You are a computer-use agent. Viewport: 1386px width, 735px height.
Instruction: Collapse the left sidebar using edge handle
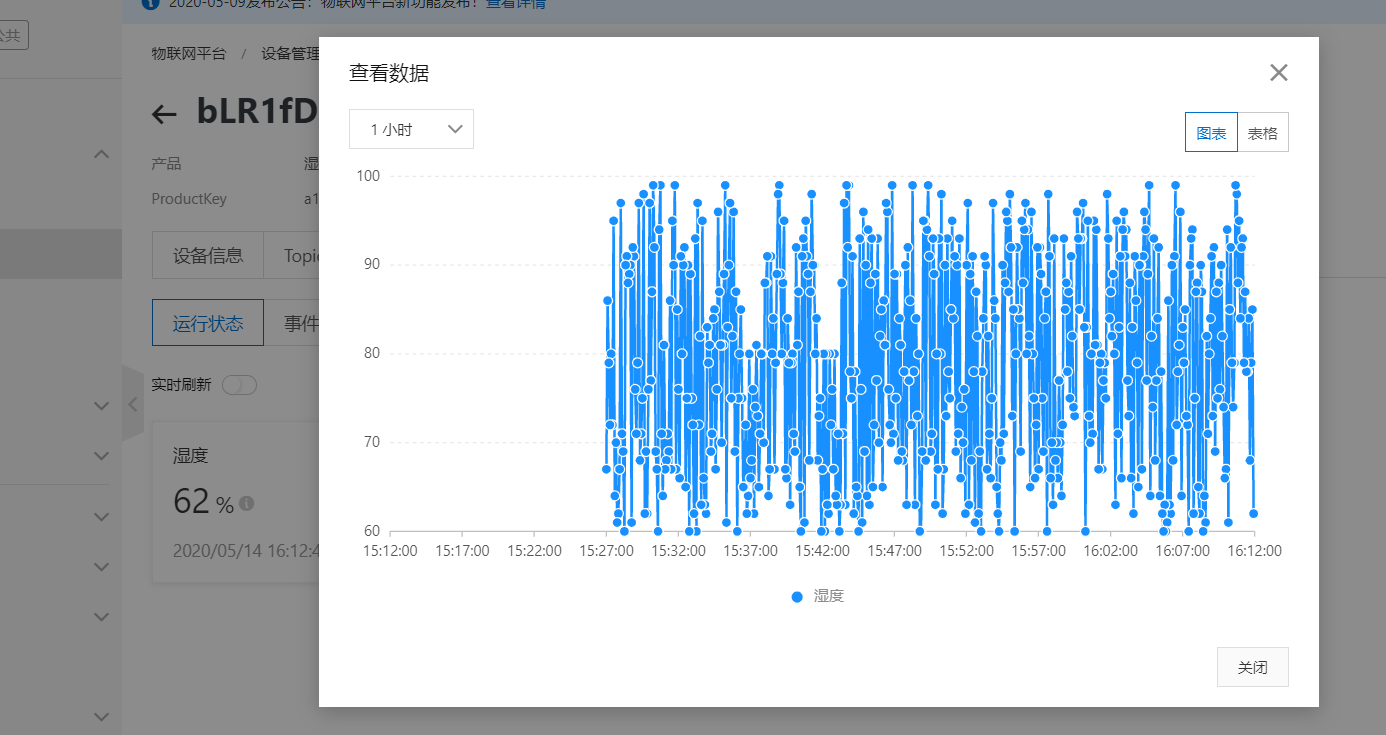(x=132, y=404)
